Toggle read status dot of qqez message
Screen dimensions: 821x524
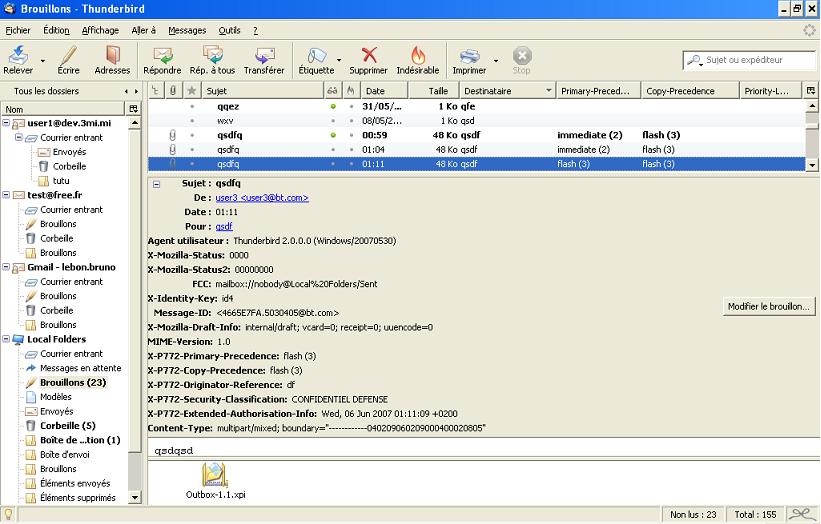[x=332, y=106]
